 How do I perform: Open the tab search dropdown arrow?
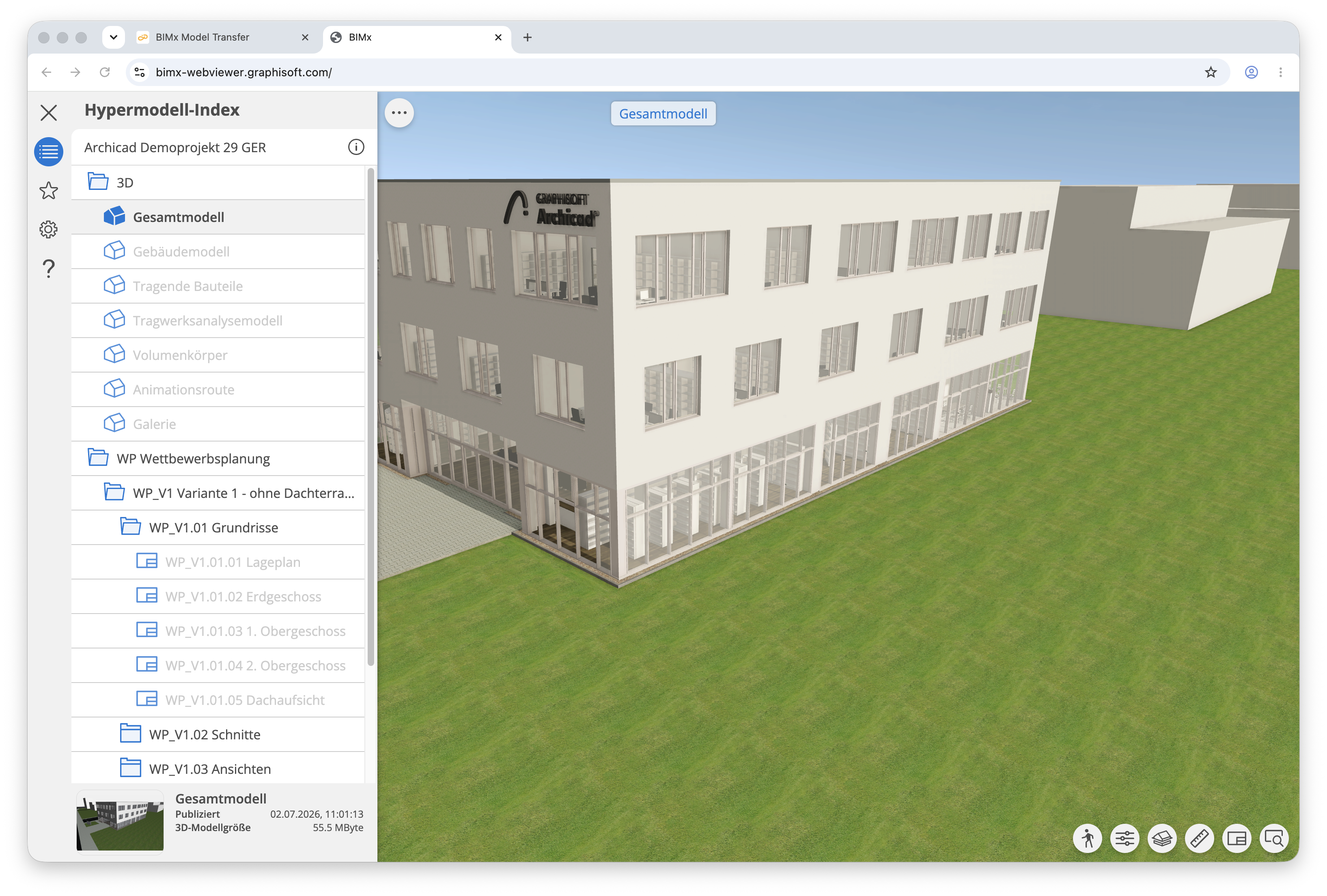click(113, 37)
